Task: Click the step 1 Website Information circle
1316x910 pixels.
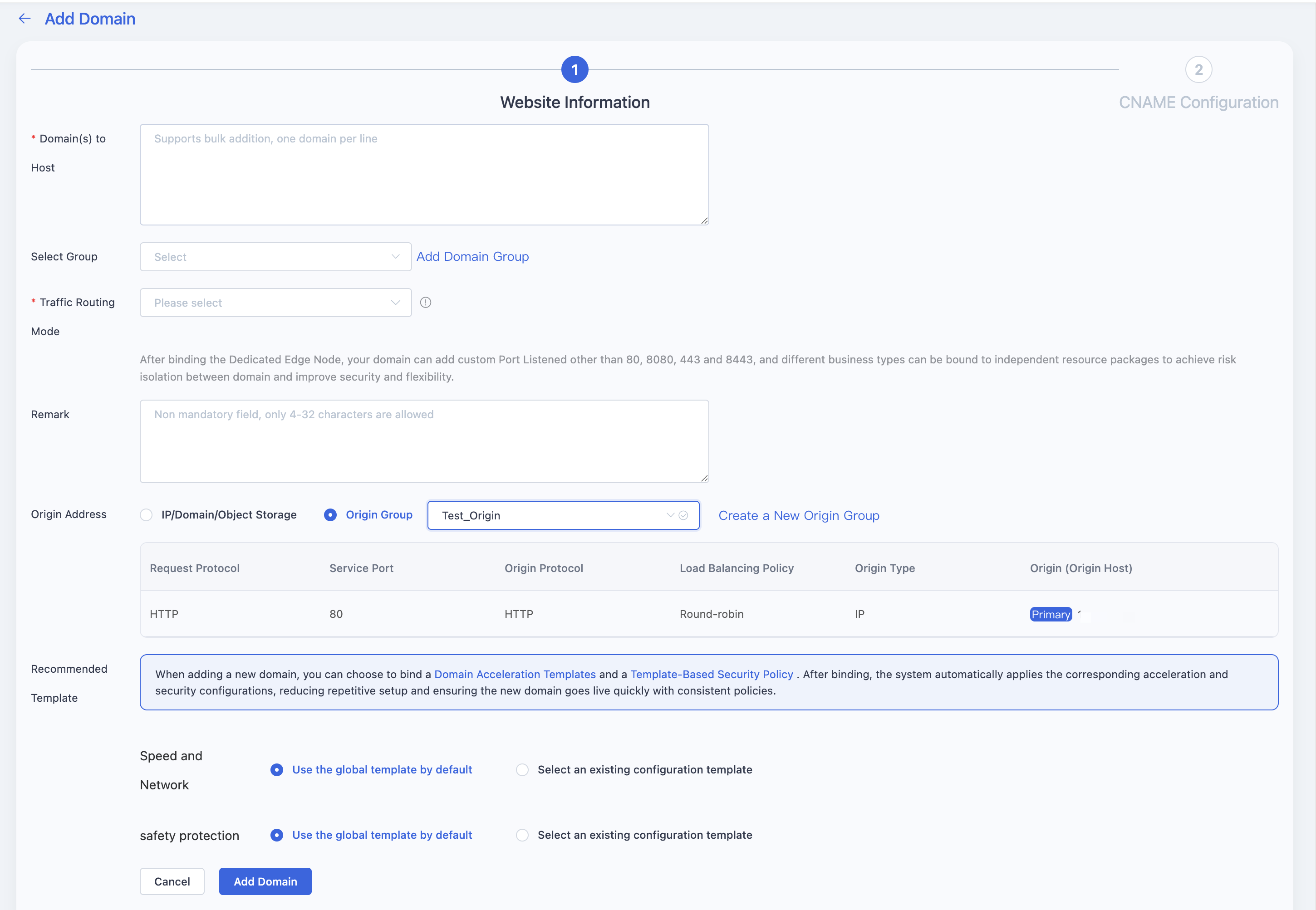Action: tap(575, 69)
